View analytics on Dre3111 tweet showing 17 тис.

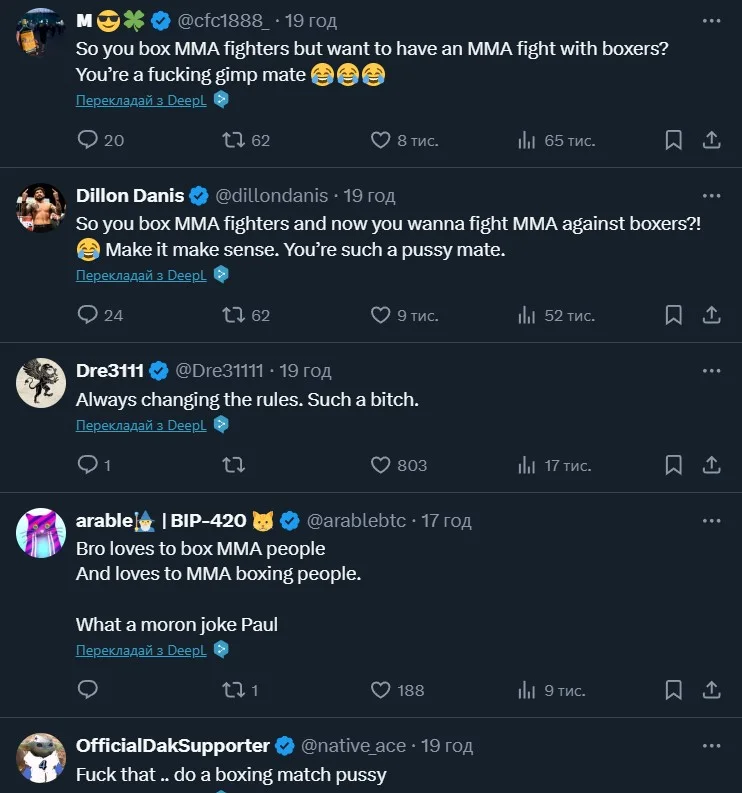pyautogui.click(x=554, y=465)
